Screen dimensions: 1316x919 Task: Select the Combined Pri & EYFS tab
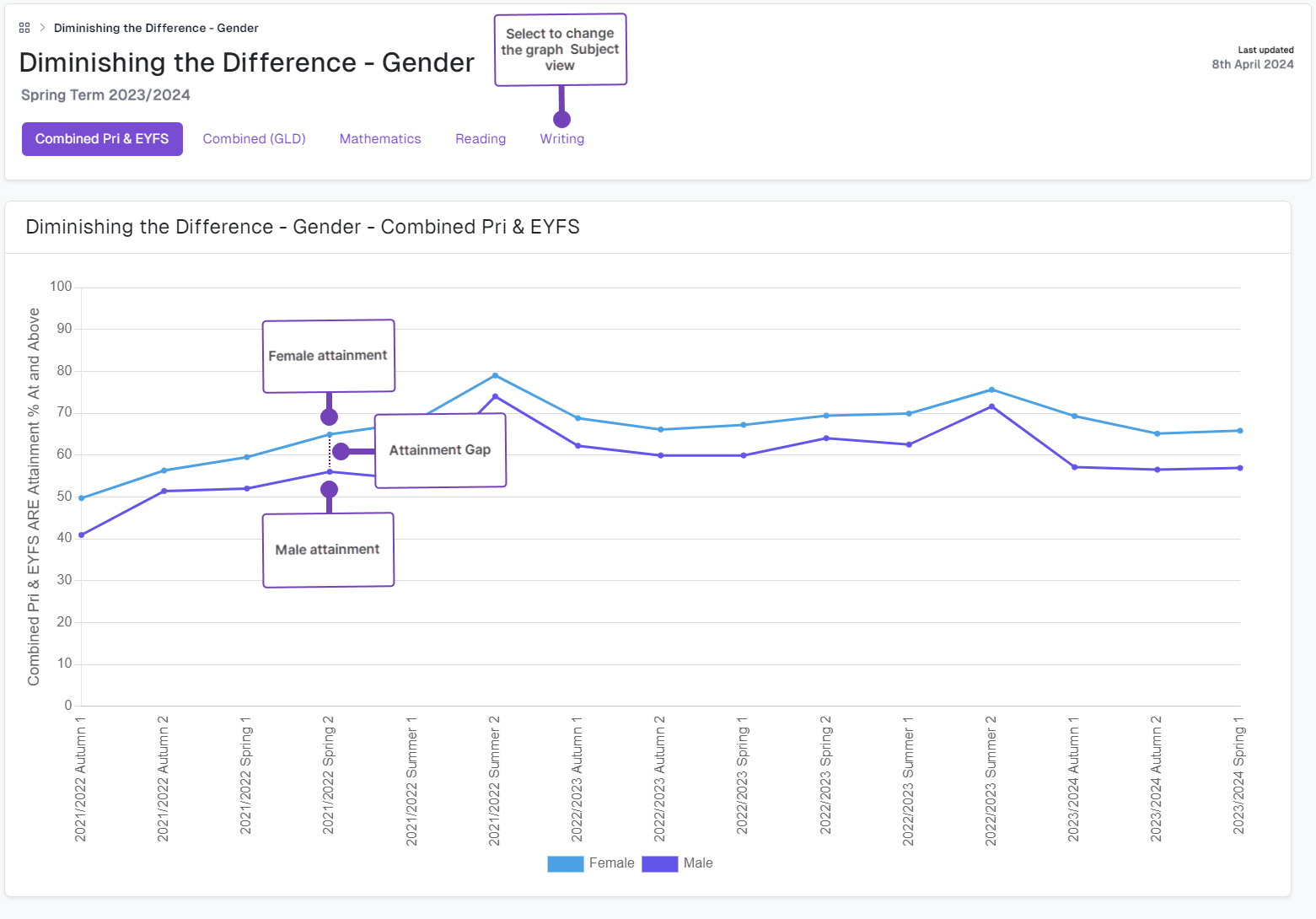(x=102, y=139)
